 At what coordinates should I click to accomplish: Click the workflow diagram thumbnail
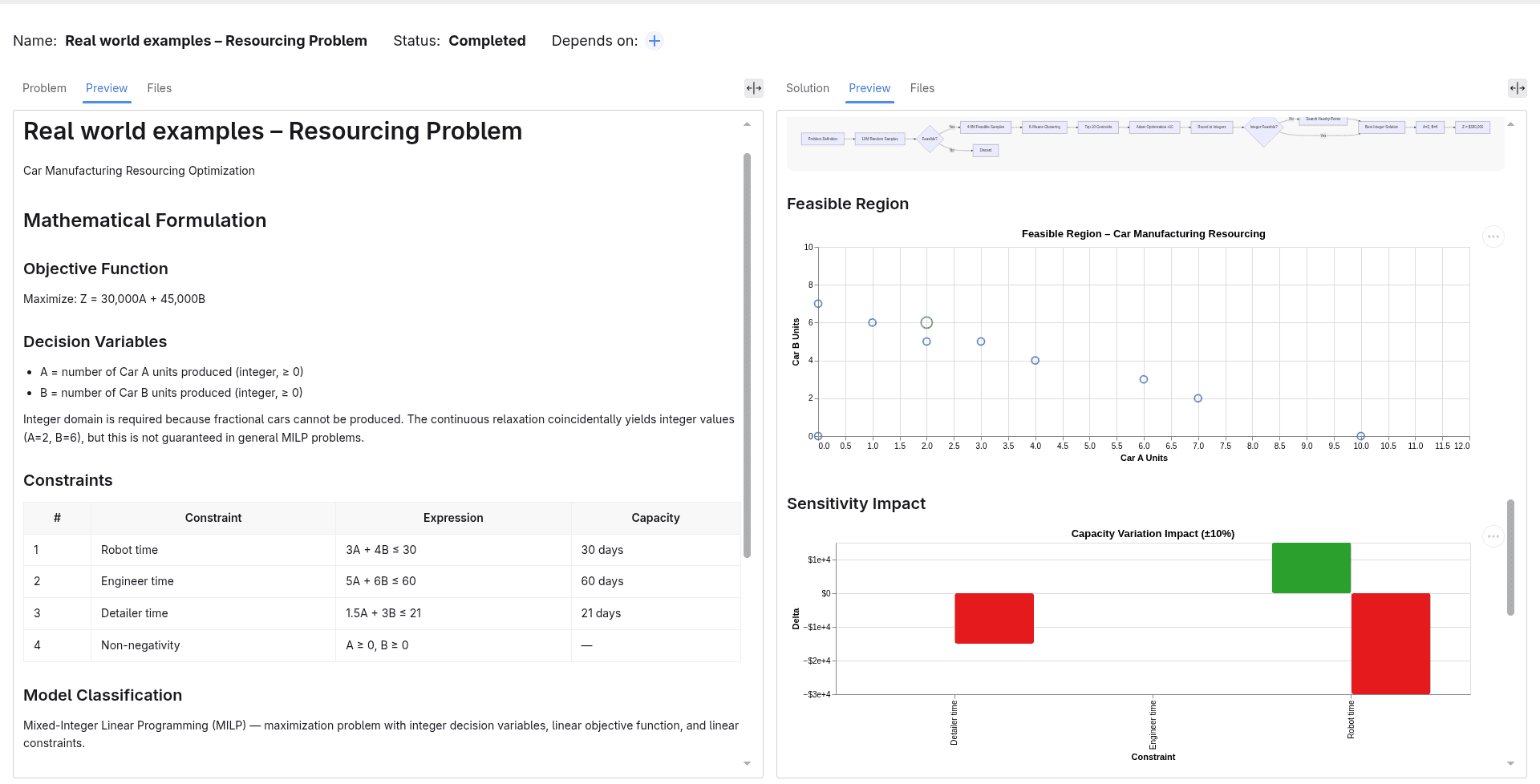click(x=1145, y=142)
